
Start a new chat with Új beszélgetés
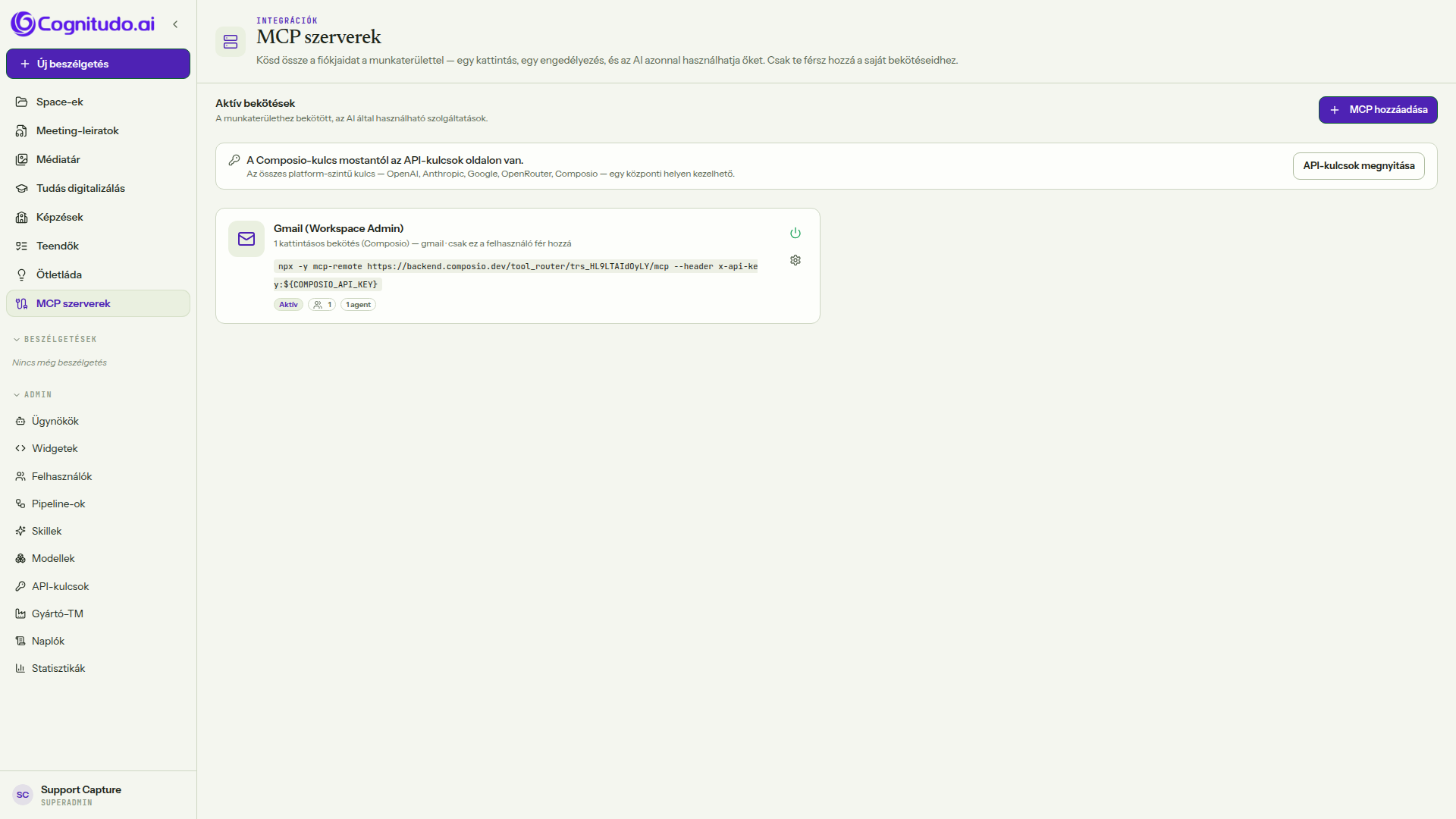pyautogui.click(x=98, y=64)
